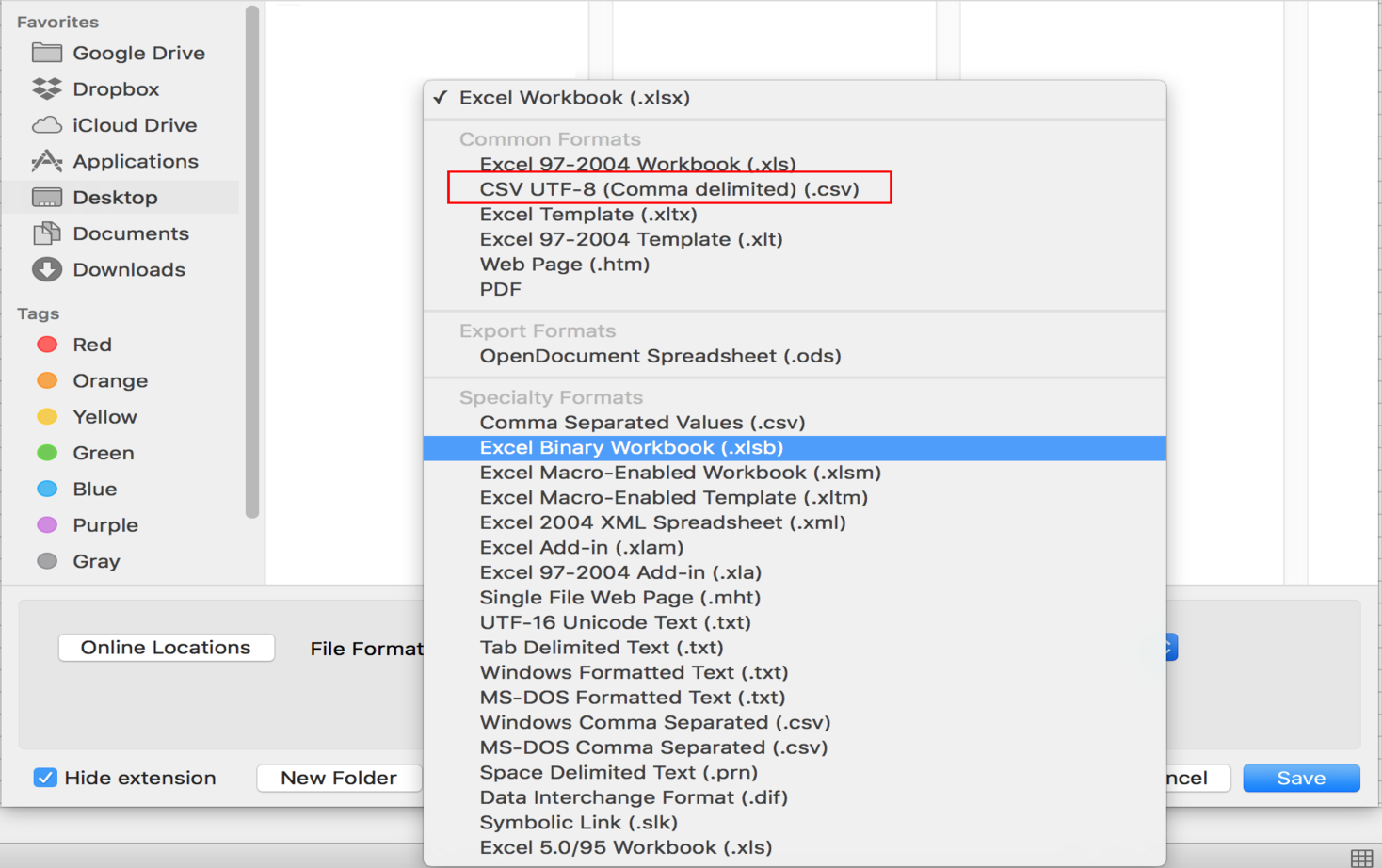This screenshot has height=868, width=1382.
Task: Open Downloads via its arrow icon
Action: 46,269
